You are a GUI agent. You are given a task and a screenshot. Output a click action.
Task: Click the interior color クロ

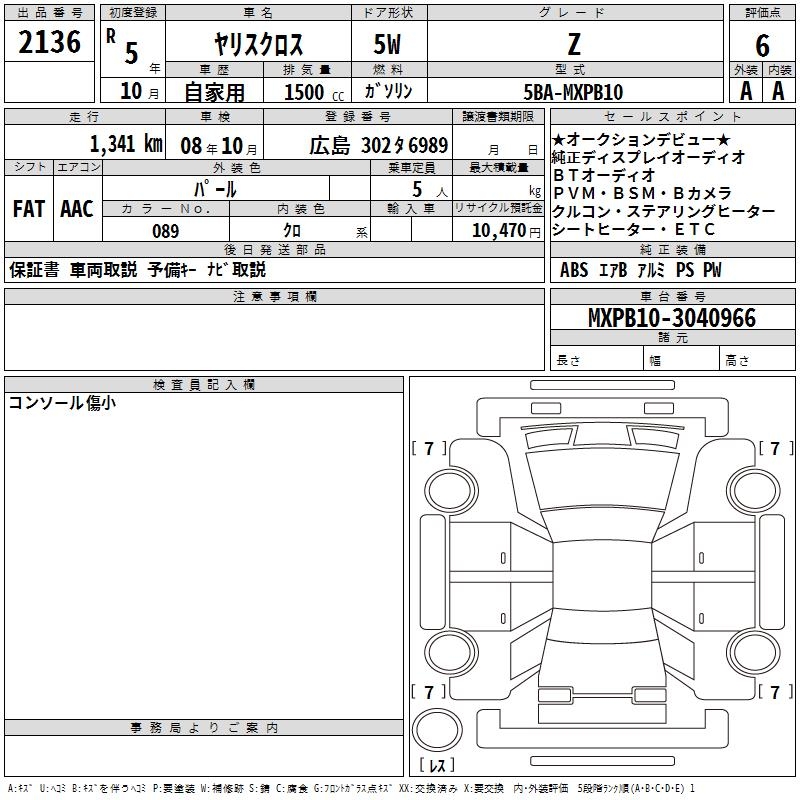tap(292, 231)
